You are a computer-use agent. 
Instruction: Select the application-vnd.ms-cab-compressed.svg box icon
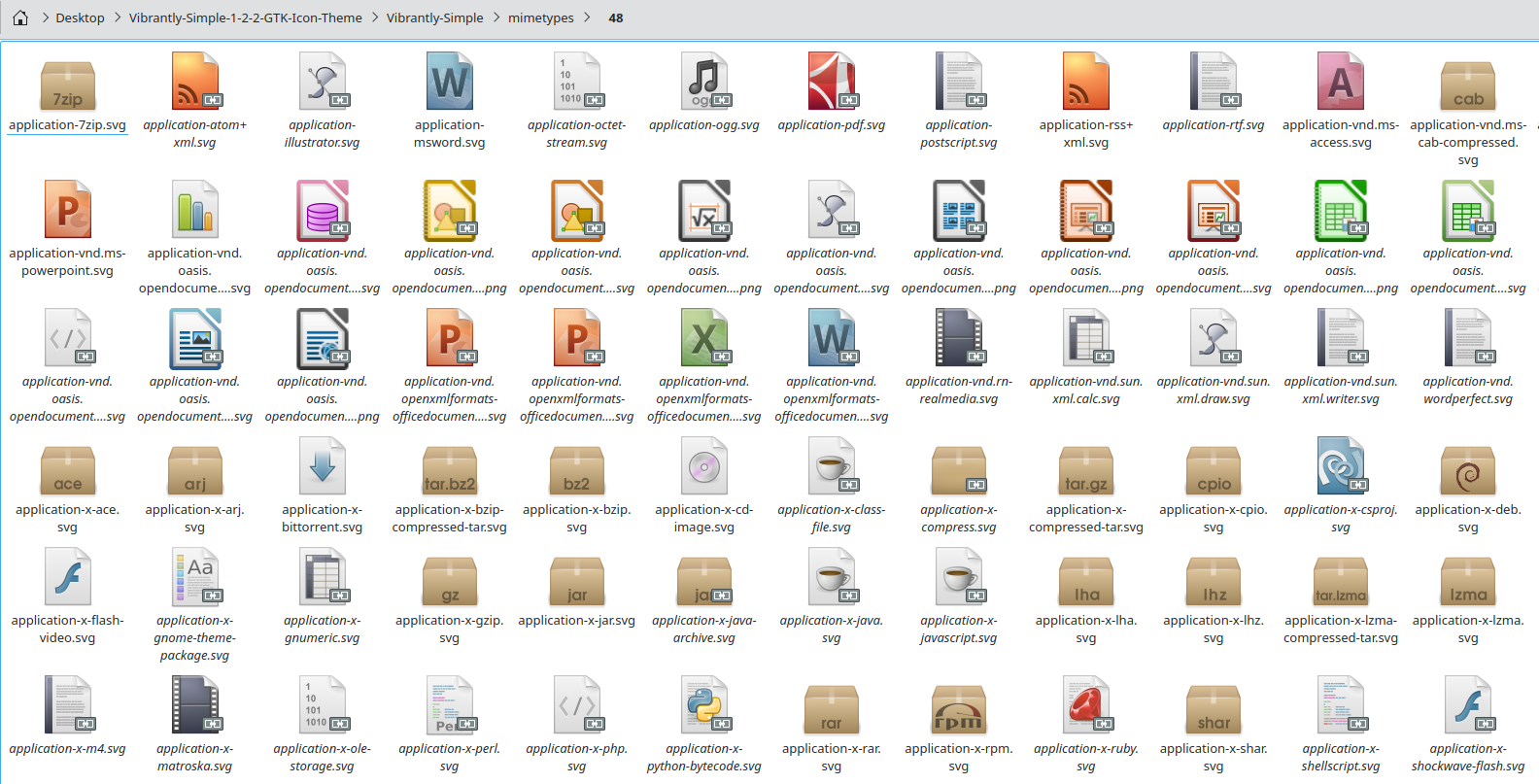point(1468,84)
